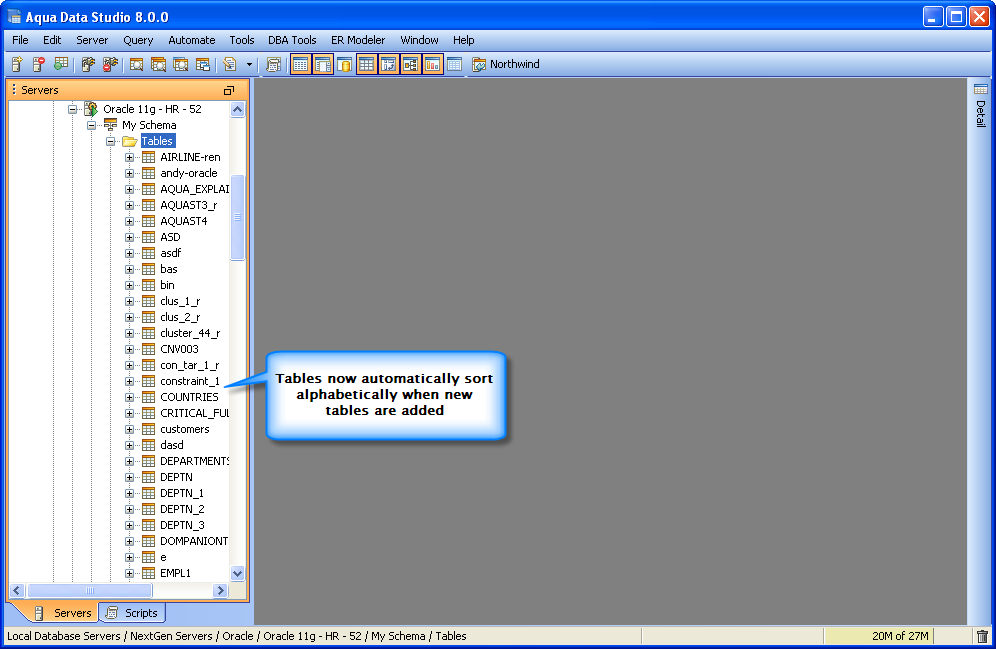Switch to the Scripts tab
The height and width of the screenshot is (649, 996).
(x=132, y=613)
